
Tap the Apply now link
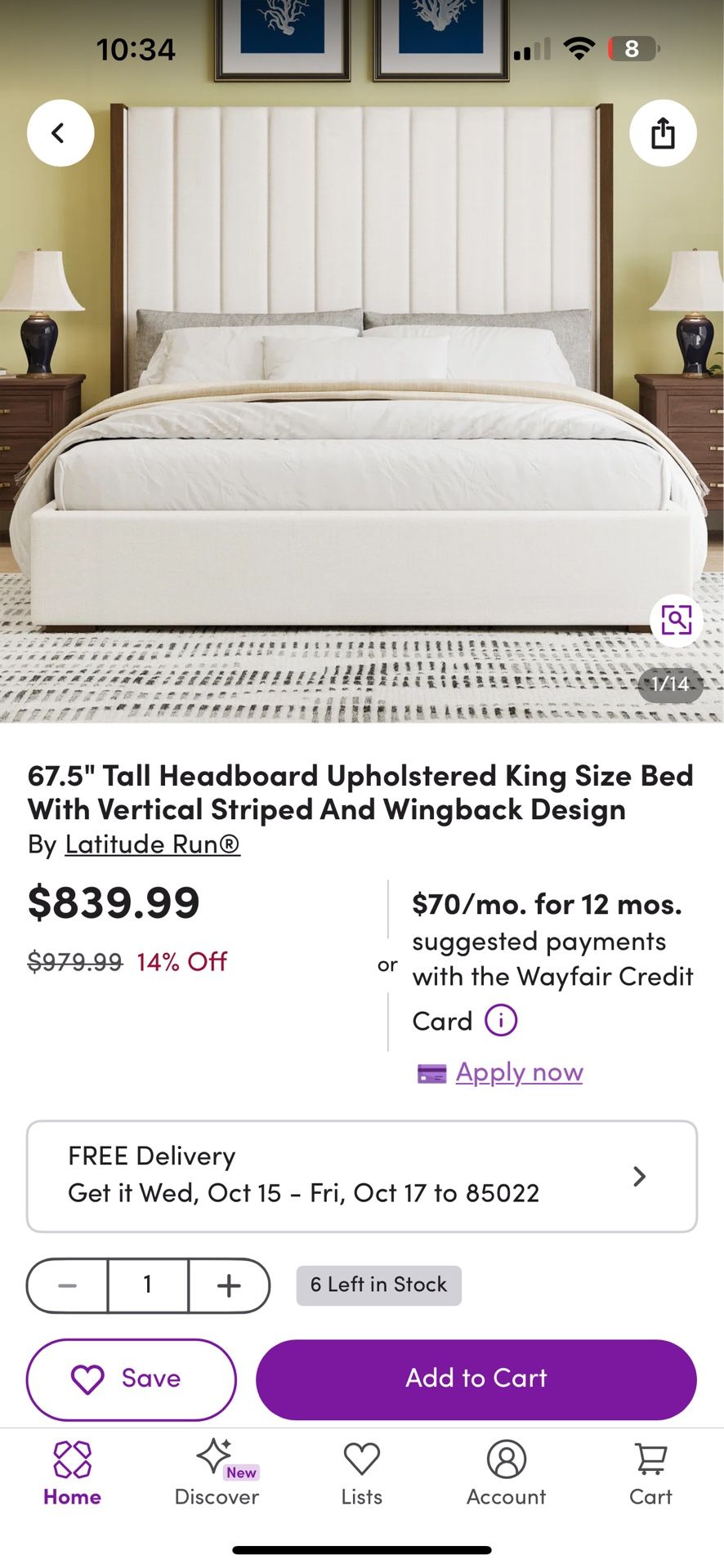519,1071
